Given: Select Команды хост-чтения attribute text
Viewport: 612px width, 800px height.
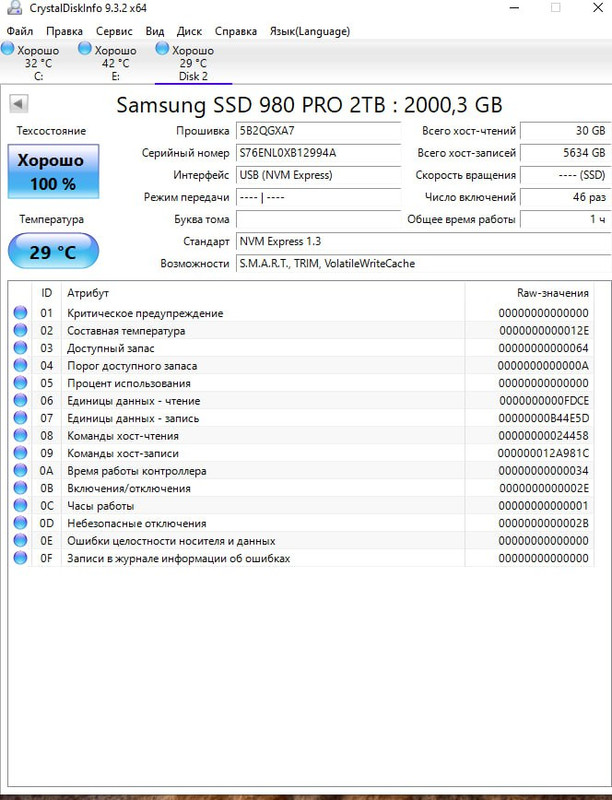Looking at the screenshot, I should tap(123, 436).
